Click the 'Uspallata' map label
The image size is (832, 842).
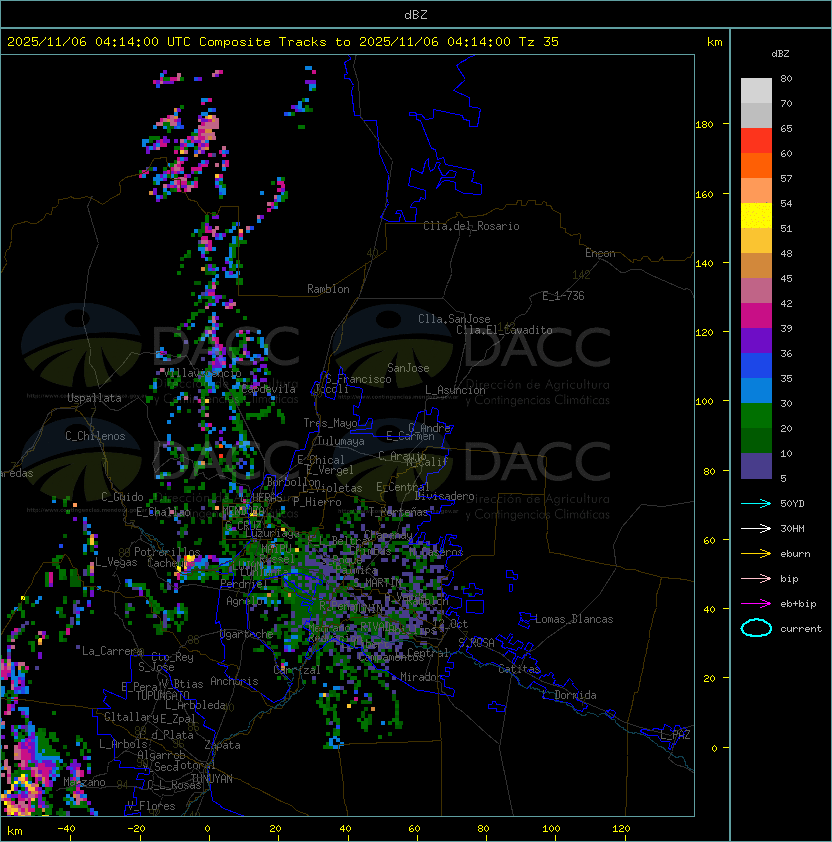(x=94, y=398)
